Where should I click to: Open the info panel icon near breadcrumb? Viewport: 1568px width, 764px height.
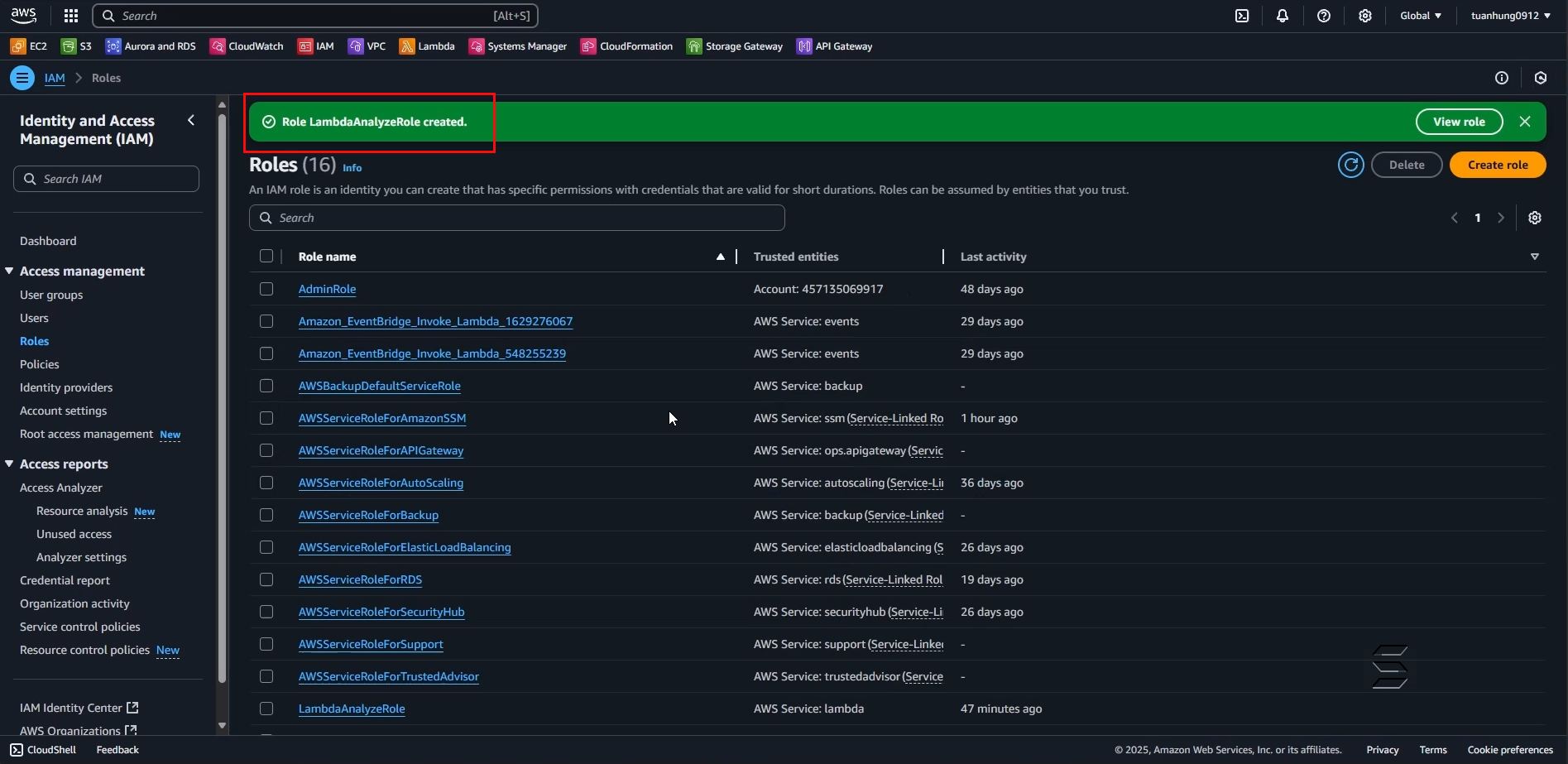[1502, 78]
